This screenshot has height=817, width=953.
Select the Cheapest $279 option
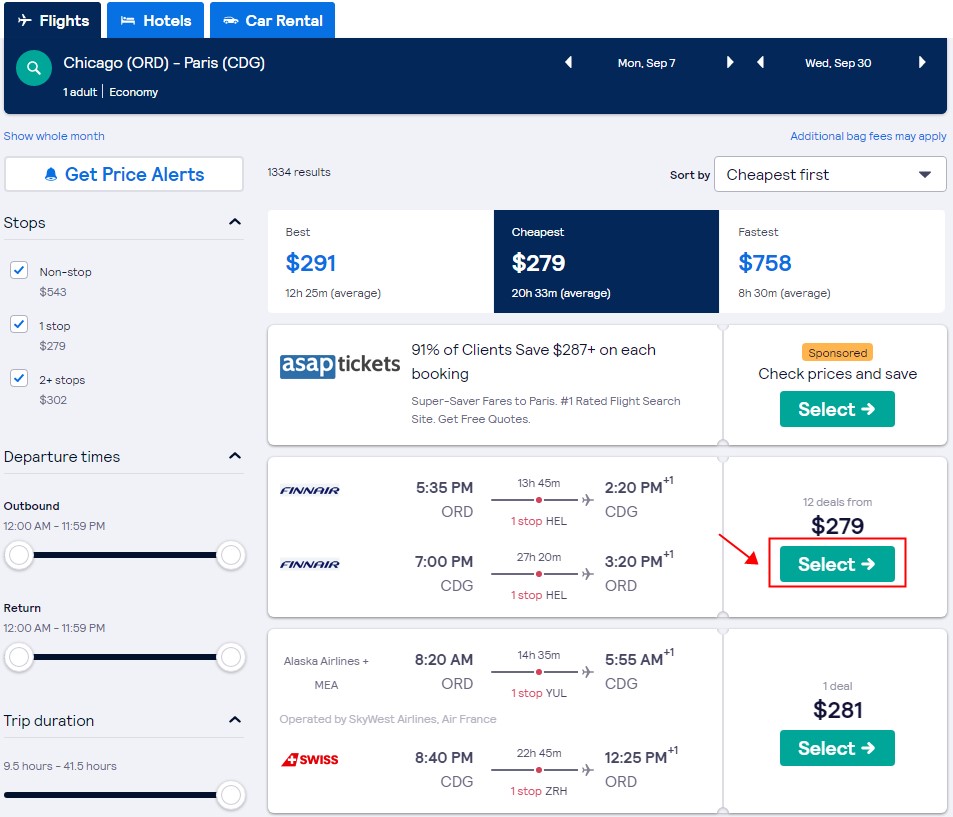tap(606, 261)
